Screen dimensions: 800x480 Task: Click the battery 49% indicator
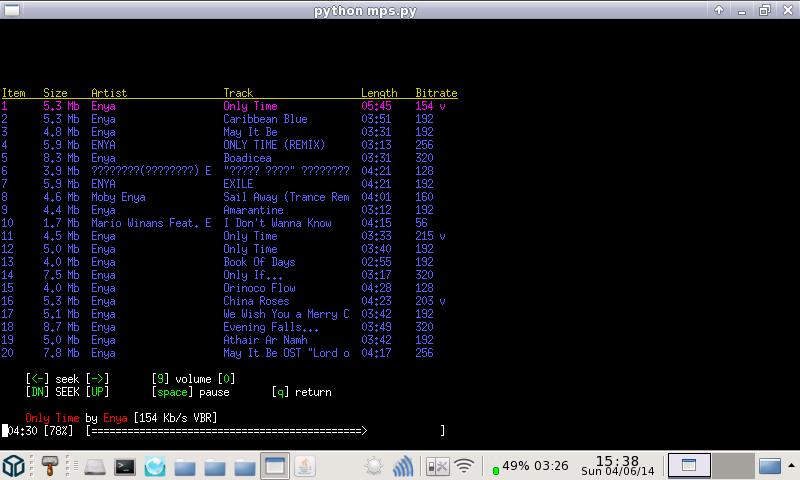[530, 467]
